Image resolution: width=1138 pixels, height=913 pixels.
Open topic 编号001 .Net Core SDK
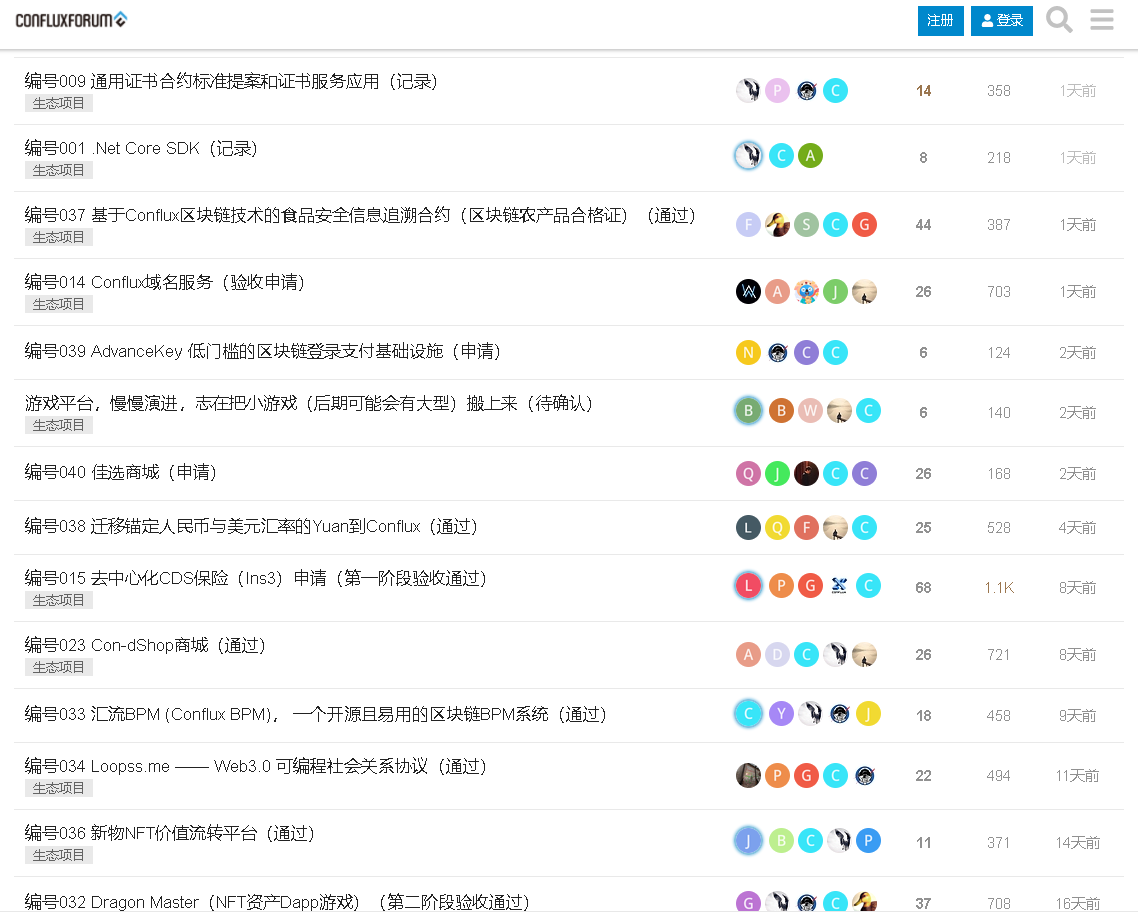click(x=141, y=149)
